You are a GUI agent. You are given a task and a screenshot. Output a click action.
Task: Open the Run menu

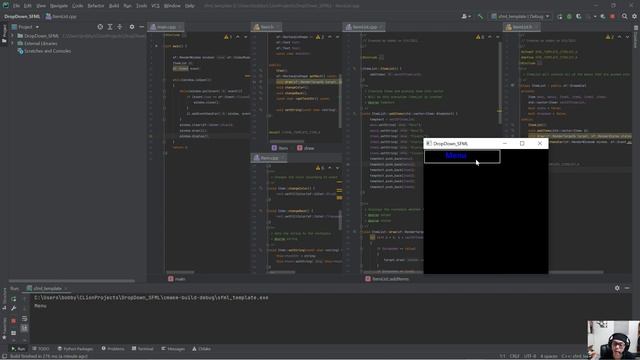coord(127,6)
